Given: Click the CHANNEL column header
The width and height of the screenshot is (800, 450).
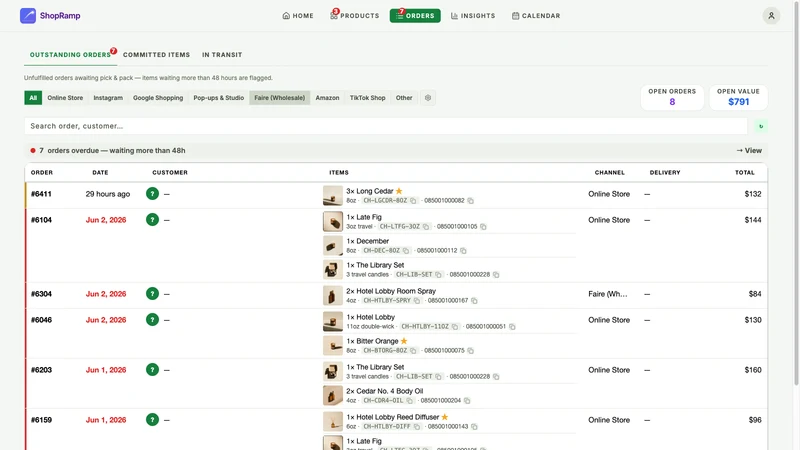Looking at the screenshot, I should click(609, 173).
